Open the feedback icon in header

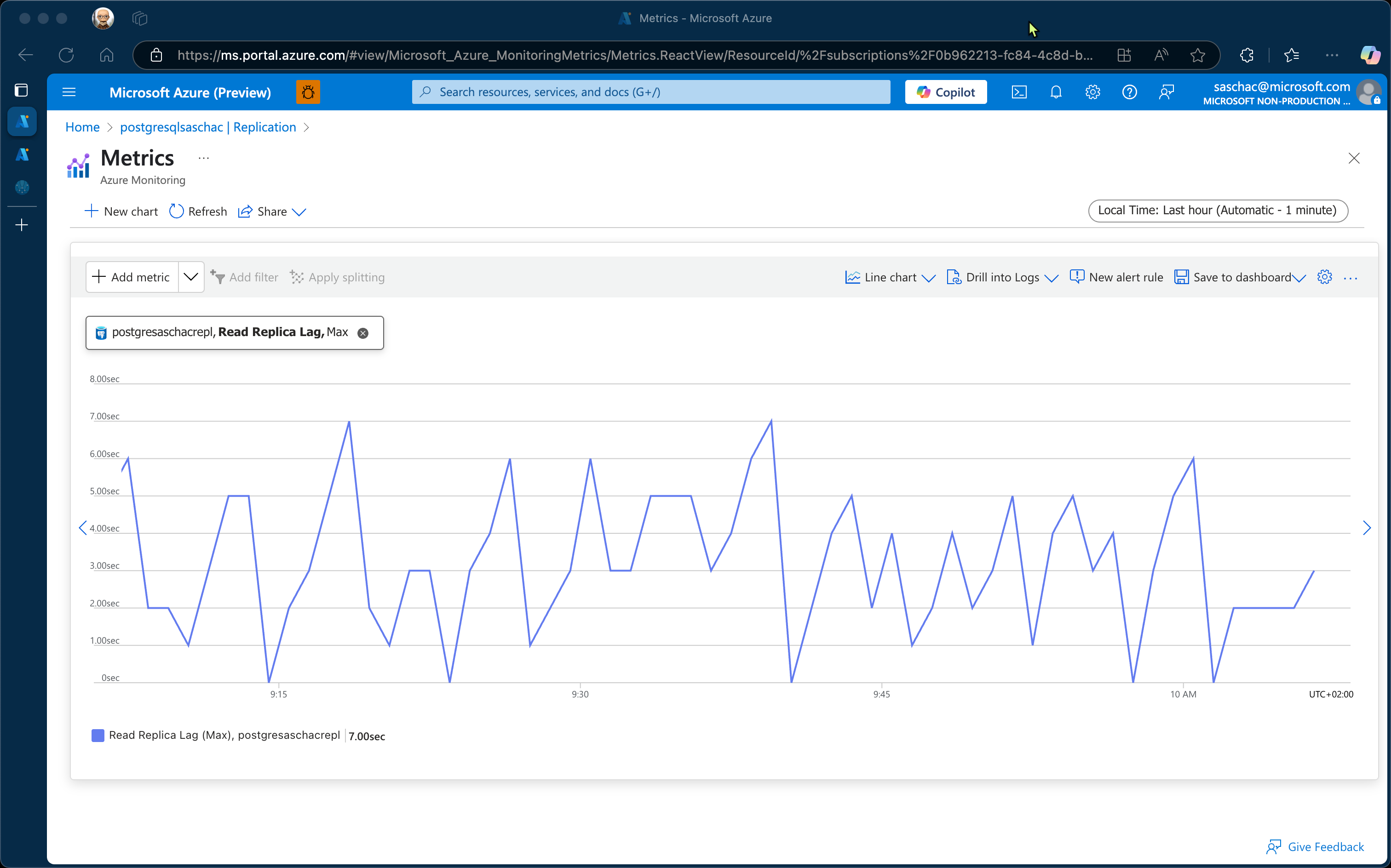1166,92
